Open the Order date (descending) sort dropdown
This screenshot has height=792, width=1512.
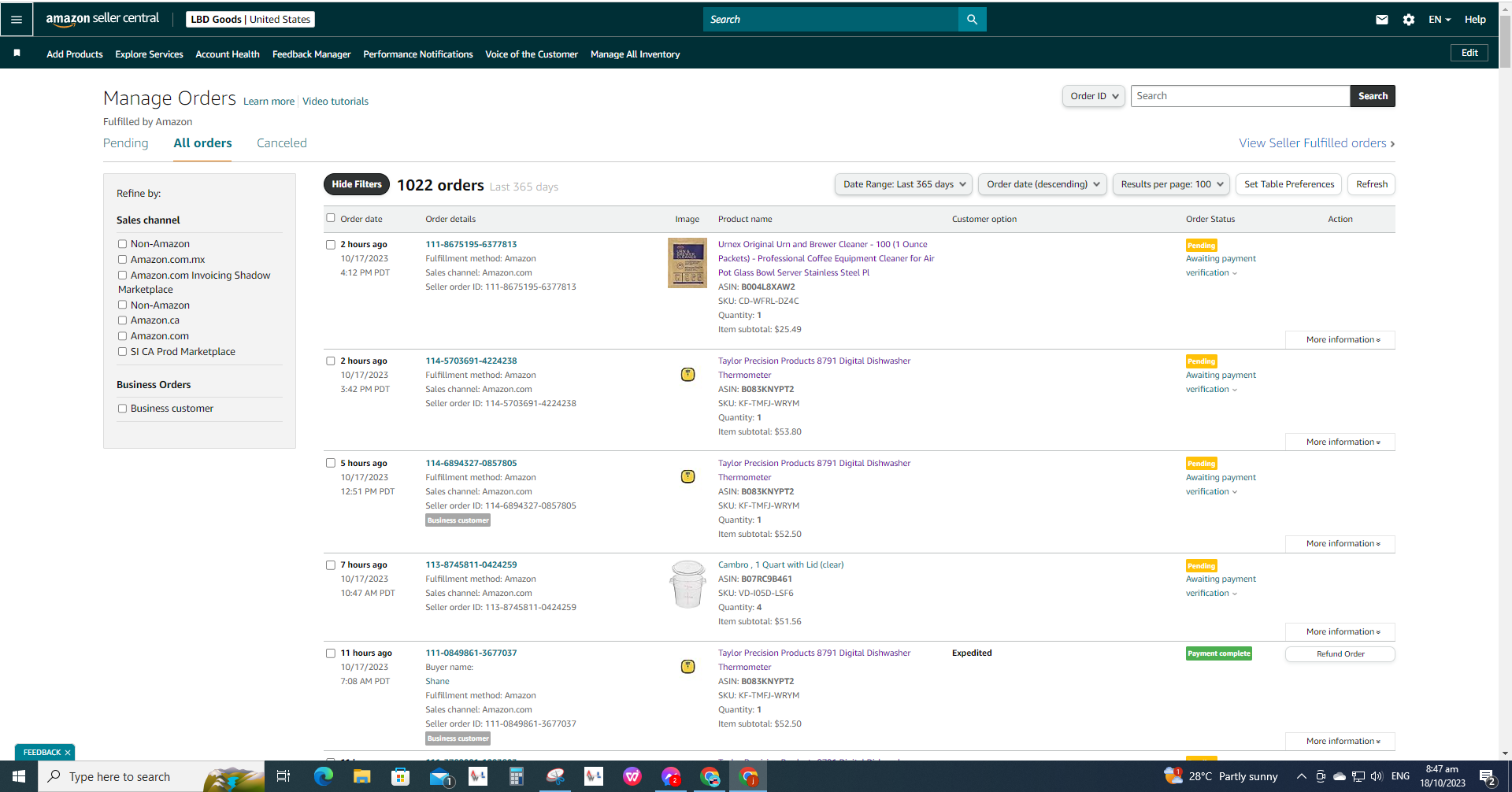1043,184
